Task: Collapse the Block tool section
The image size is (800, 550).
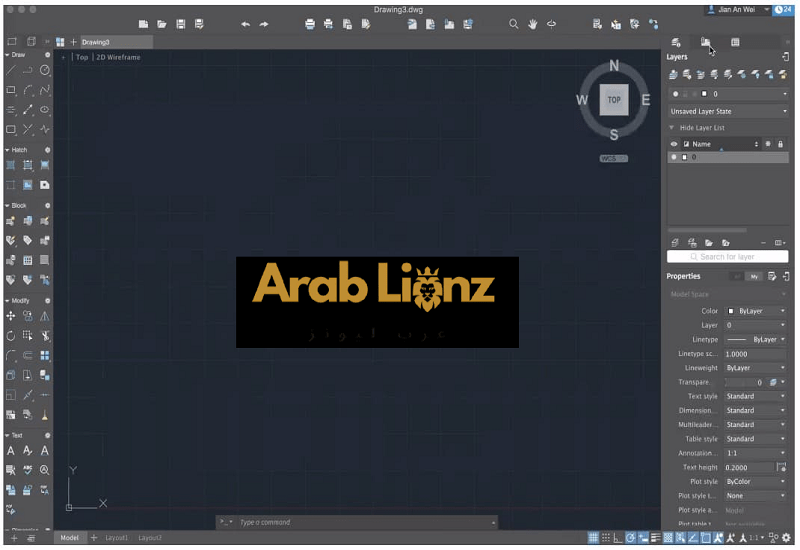Action: coord(7,206)
